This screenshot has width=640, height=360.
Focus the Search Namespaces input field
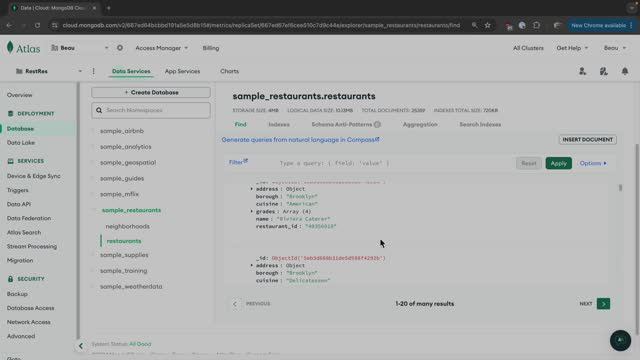coord(151,110)
